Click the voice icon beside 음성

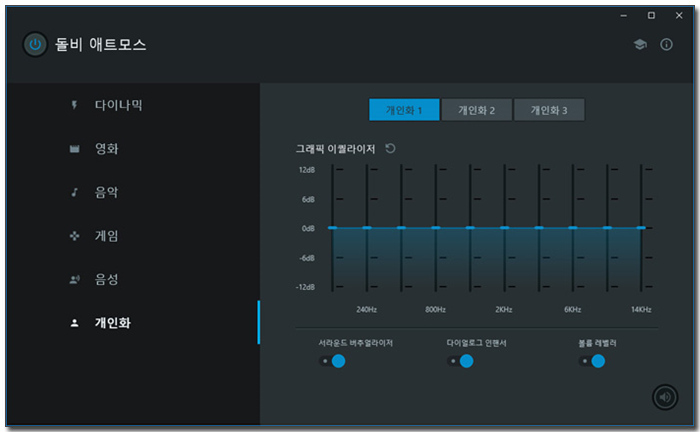click(x=75, y=279)
